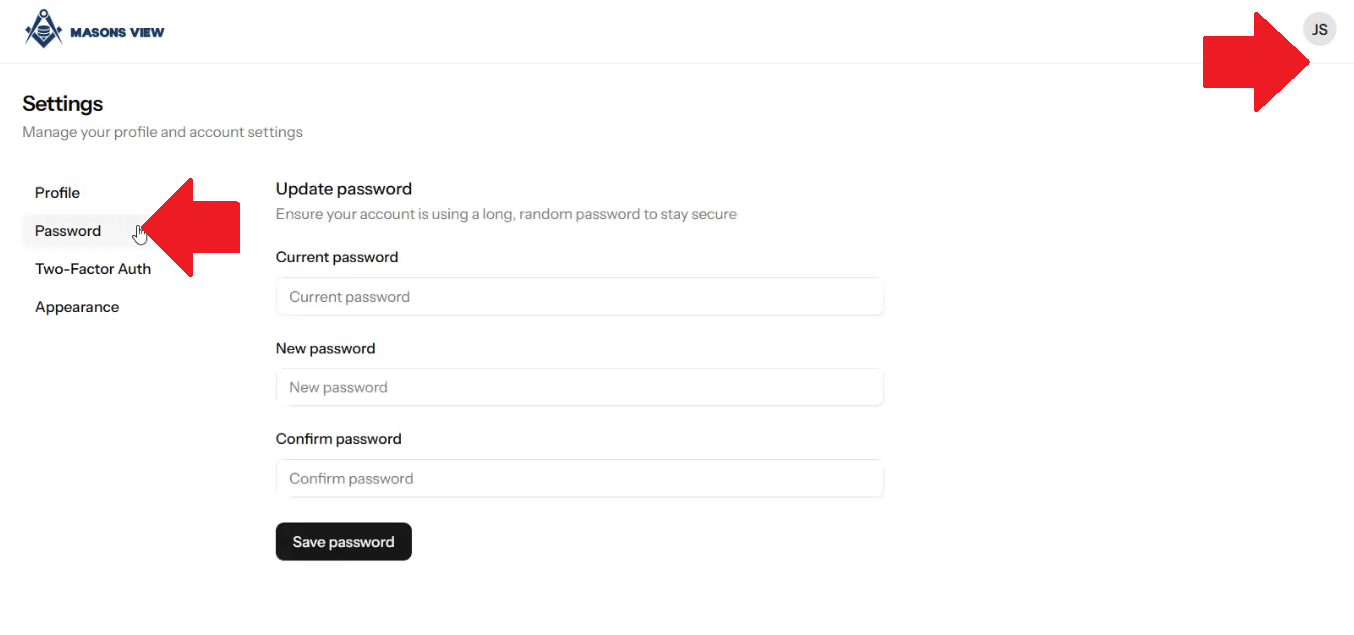Image resolution: width=1354 pixels, height=635 pixels.
Task: Click the 'Manage your profile and account settings' subtitle
Action: [x=162, y=132]
